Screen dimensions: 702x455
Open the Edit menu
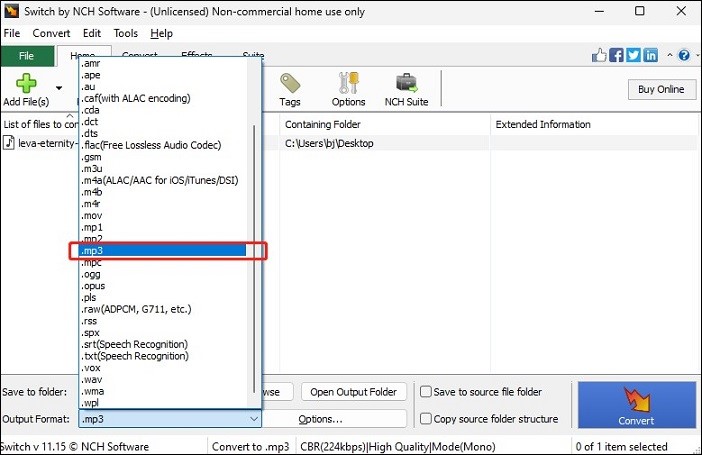point(92,33)
